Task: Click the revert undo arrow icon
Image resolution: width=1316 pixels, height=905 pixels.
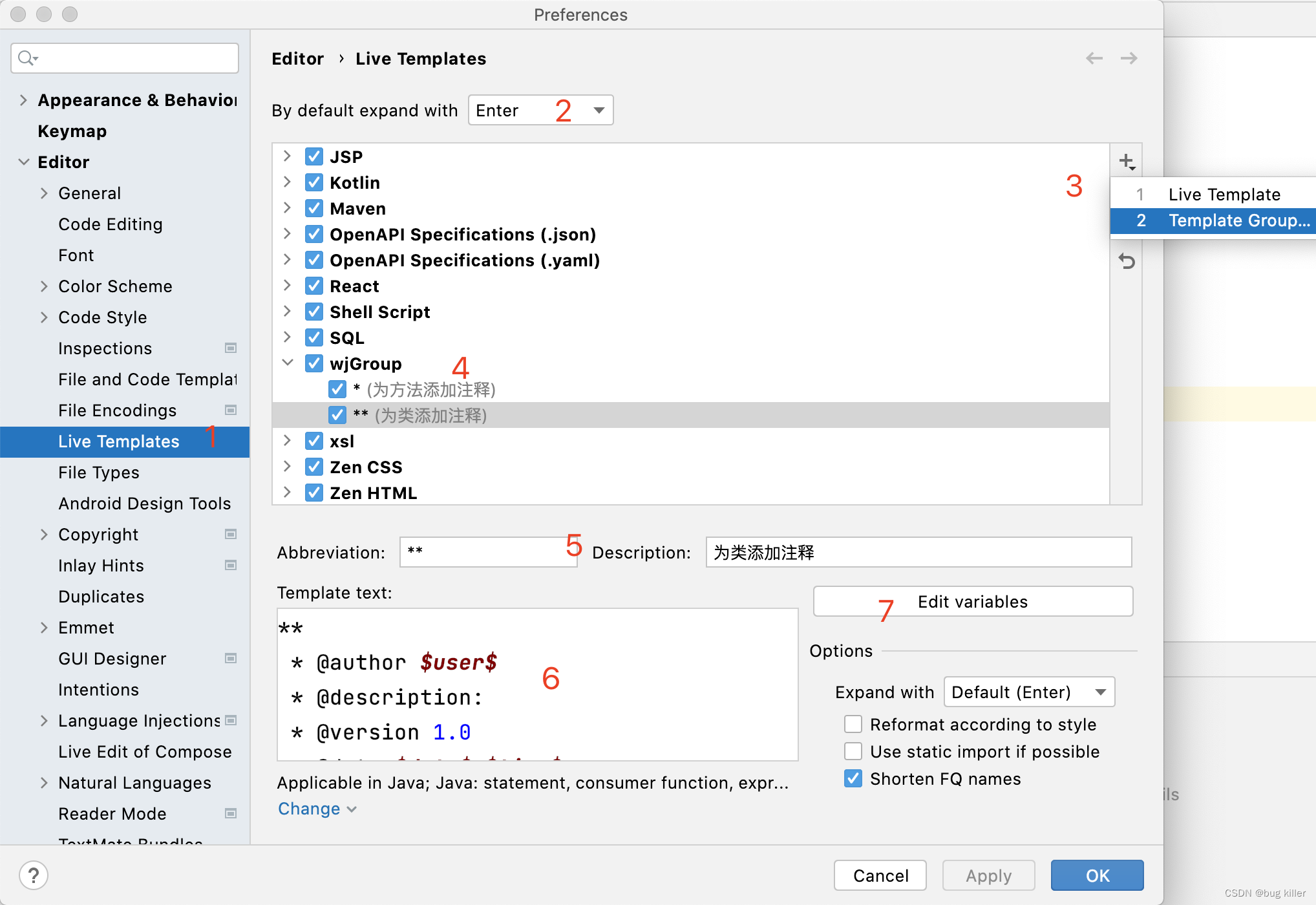Action: [x=1127, y=261]
